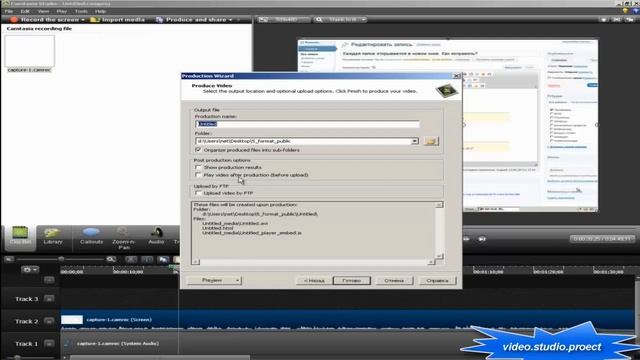Open the Callouts tab
This screenshot has height=360, width=640.
tap(91, 236)
